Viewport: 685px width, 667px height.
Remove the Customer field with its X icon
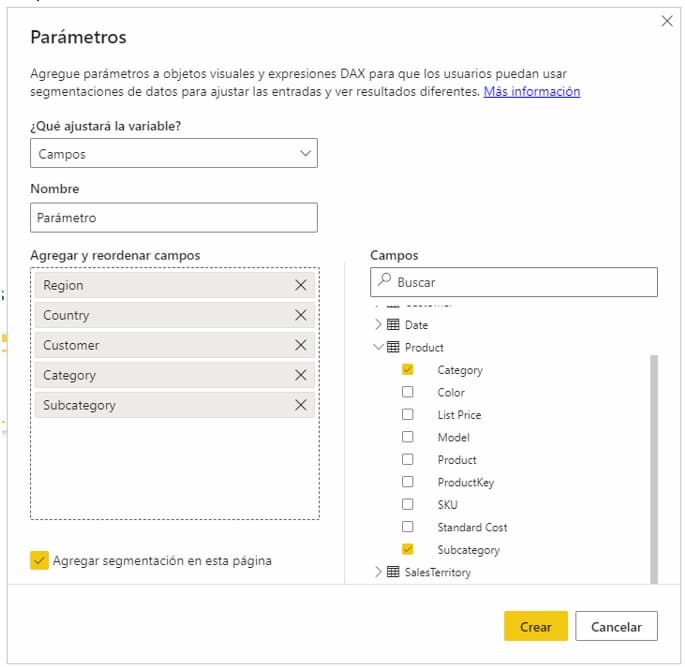pos(301,345)
